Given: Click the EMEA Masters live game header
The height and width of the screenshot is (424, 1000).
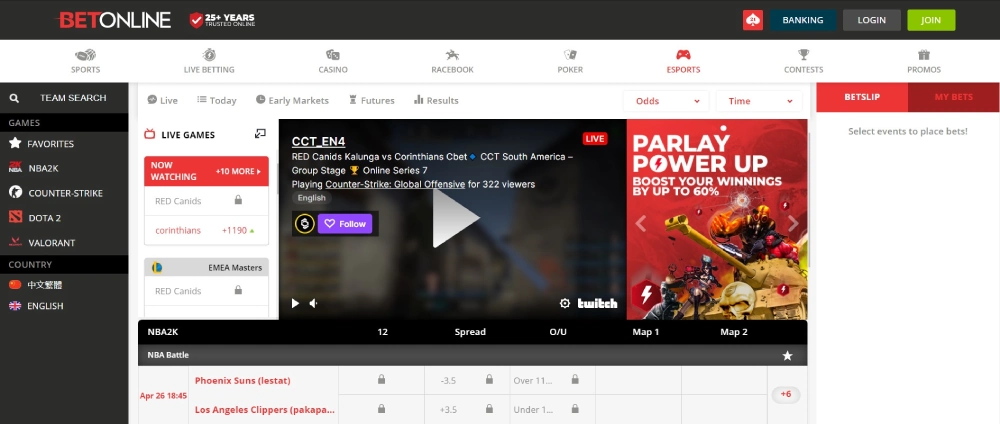Looking at the screenshot, I should pyautogui.click(x=207, y=267).
